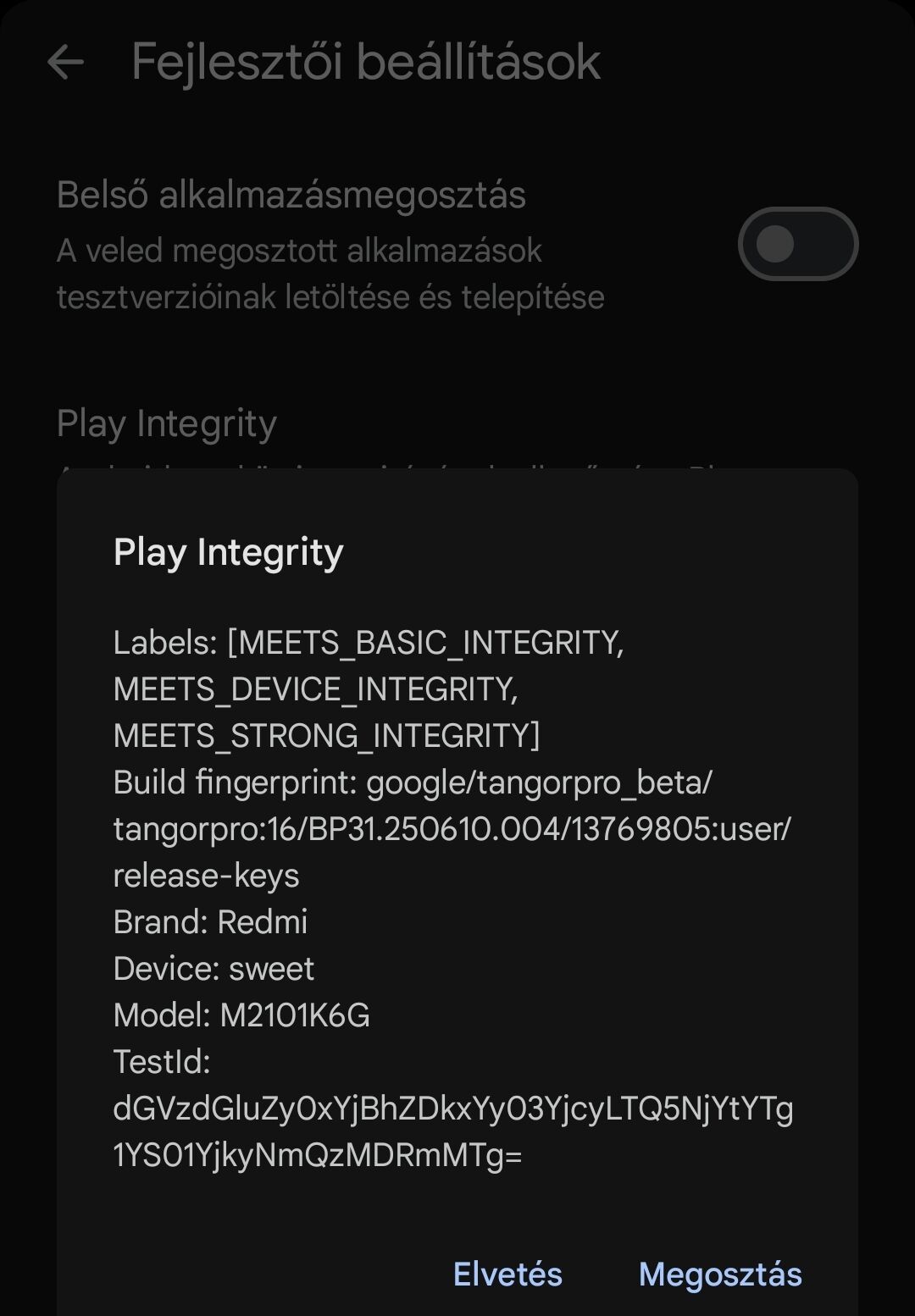This screenshot has width=915, height=1316.
Task: Click the TestId label
Action: click(161, 1062)
